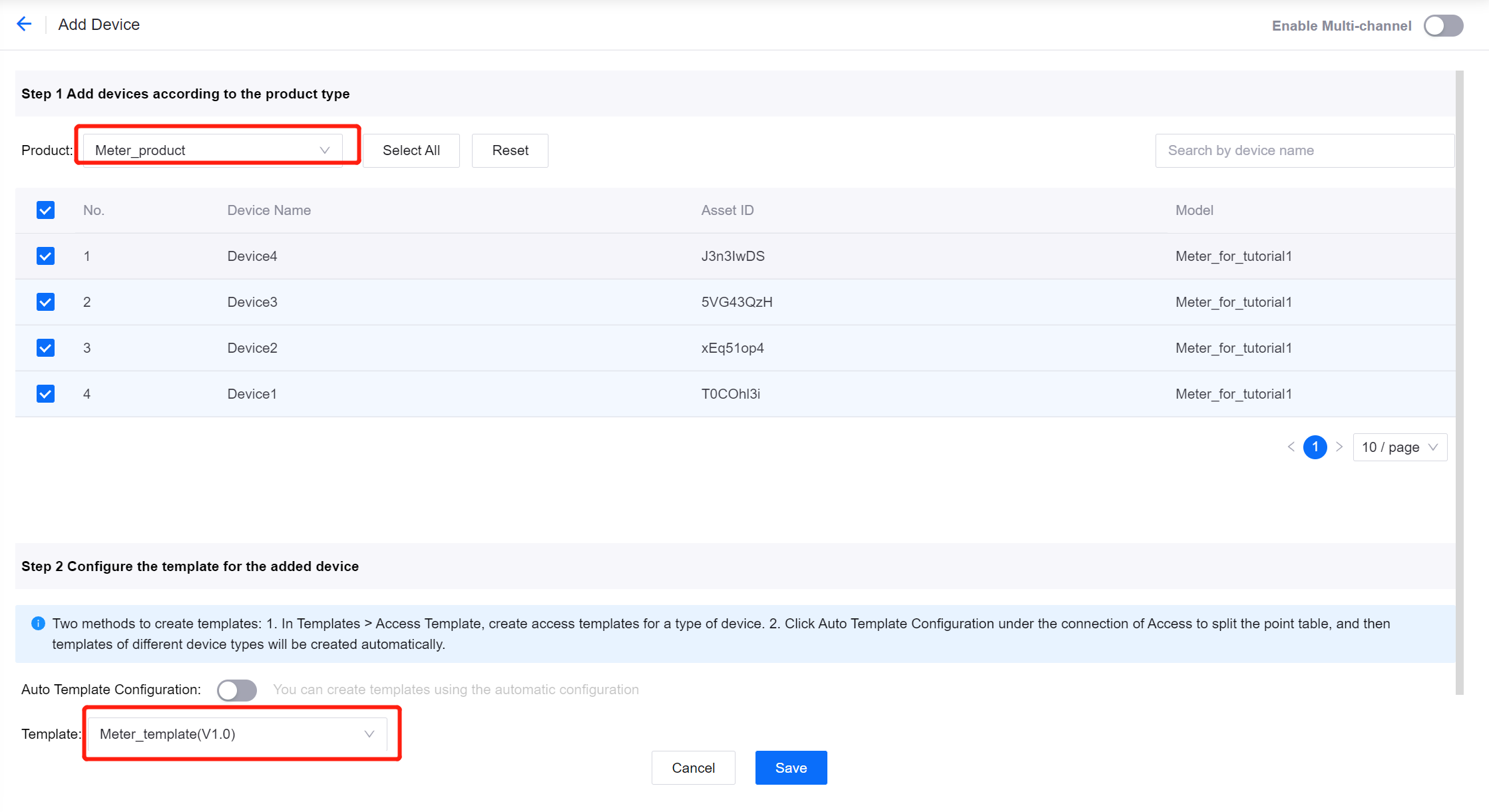The image size is (1489, 812).
Task: Click the Save button
Action: (x=791, y=768)
